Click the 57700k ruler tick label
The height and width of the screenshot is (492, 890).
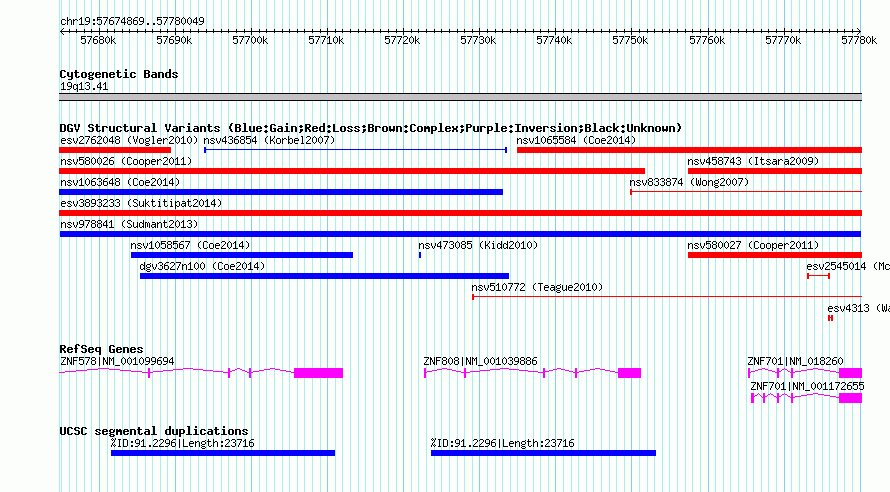tap(250, 41)
